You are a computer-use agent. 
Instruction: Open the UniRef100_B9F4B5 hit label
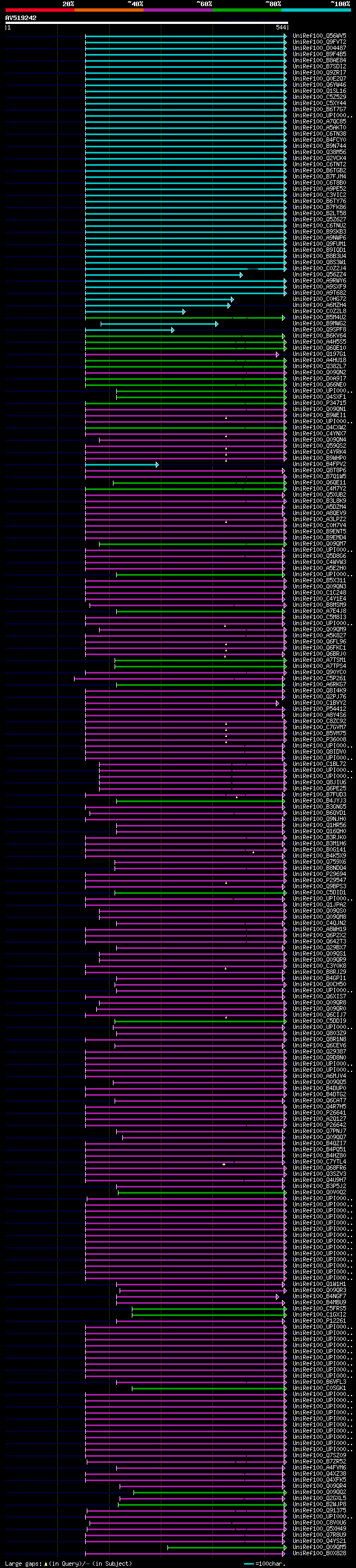pyautogui.click(x=319, y=54)
